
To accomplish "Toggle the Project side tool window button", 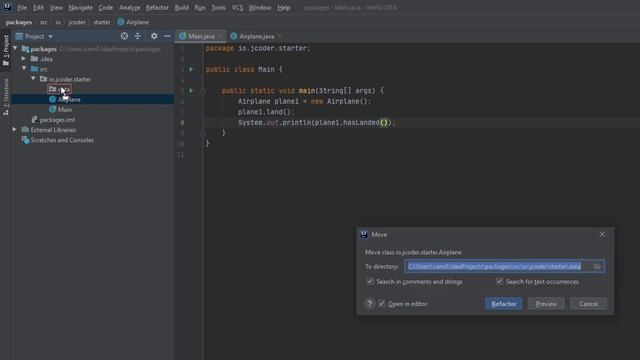I will pyautogui.click(x=6, y=50).
